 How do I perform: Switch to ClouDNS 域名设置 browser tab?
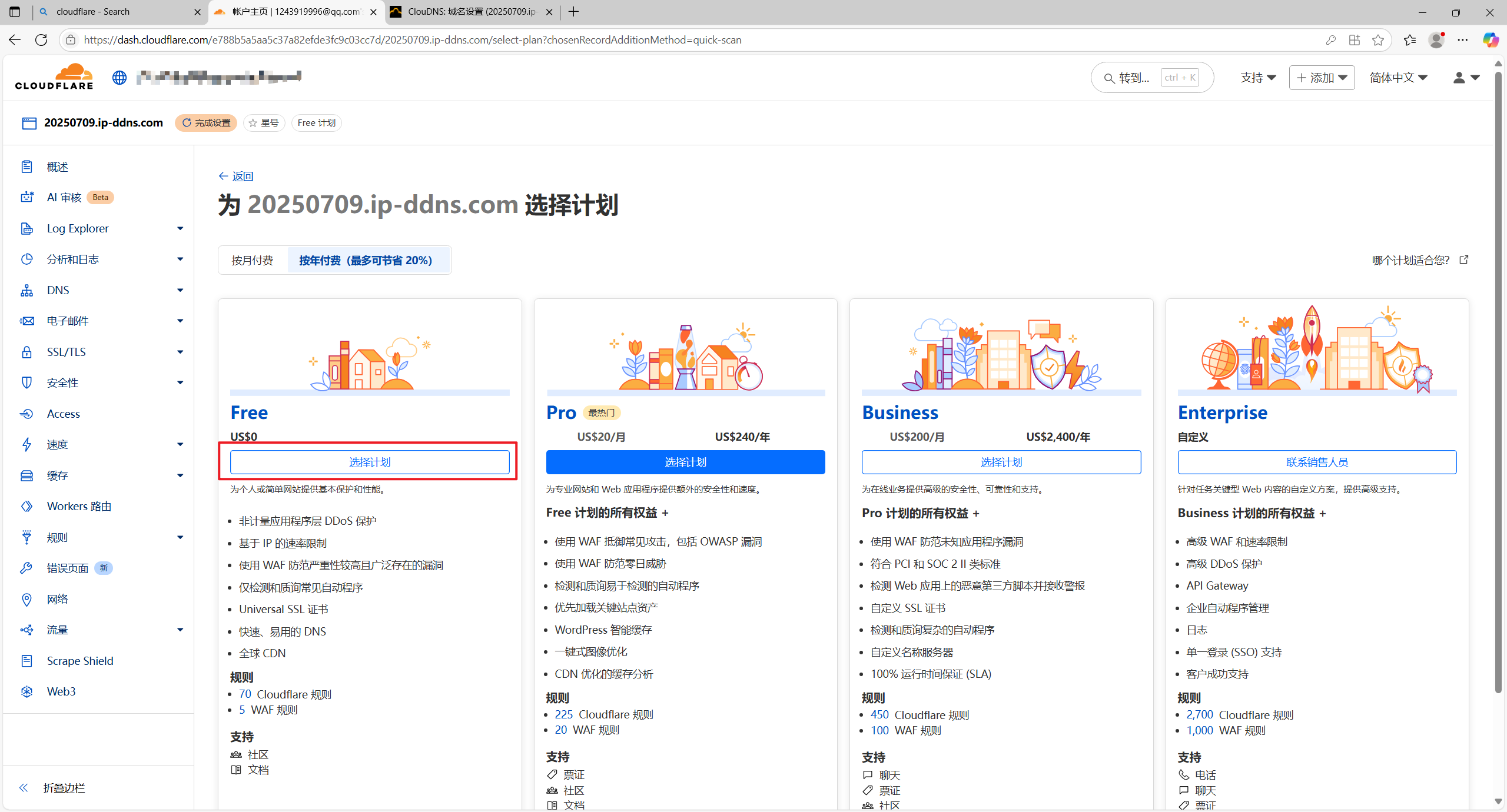coord(471,12)
